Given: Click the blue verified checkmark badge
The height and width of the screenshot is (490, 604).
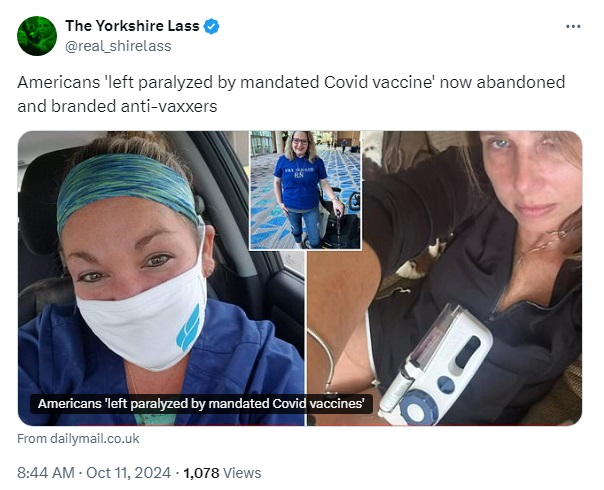Looking at the screenshot, I should (x=211, y=26).
